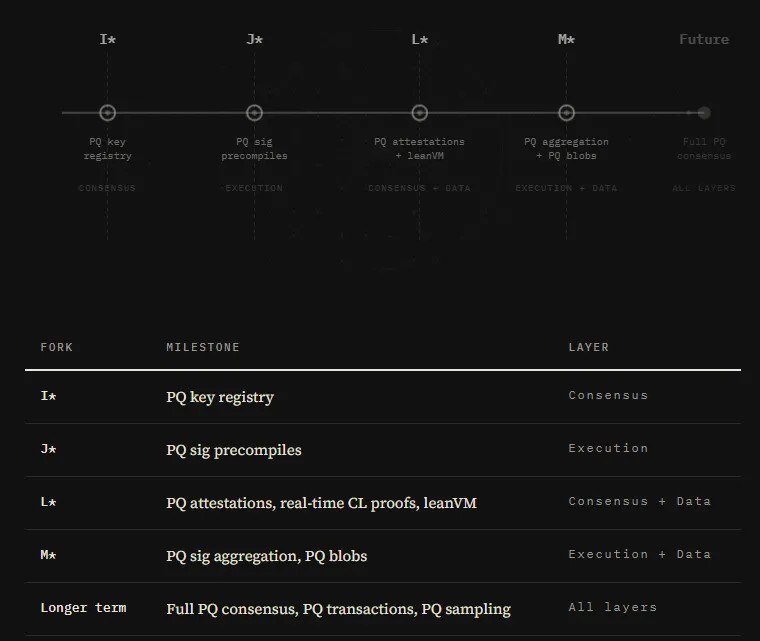Click the FORK column header
This screenshot has width=760, height=641.
coord(57,347)
